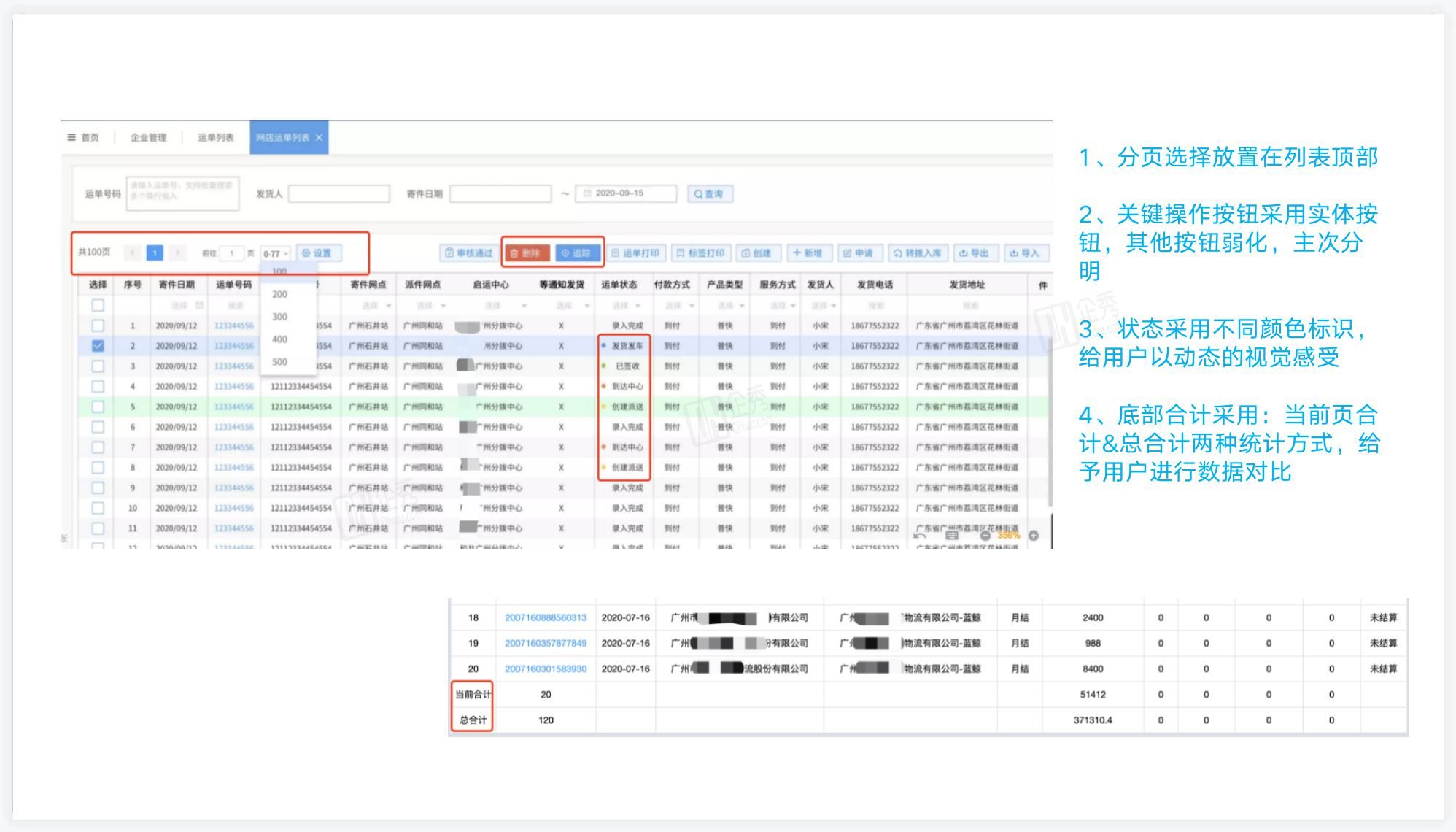The image size is (1456, 832).
Task: Check the checkbox for row 1
Action: tap(98, 326)
